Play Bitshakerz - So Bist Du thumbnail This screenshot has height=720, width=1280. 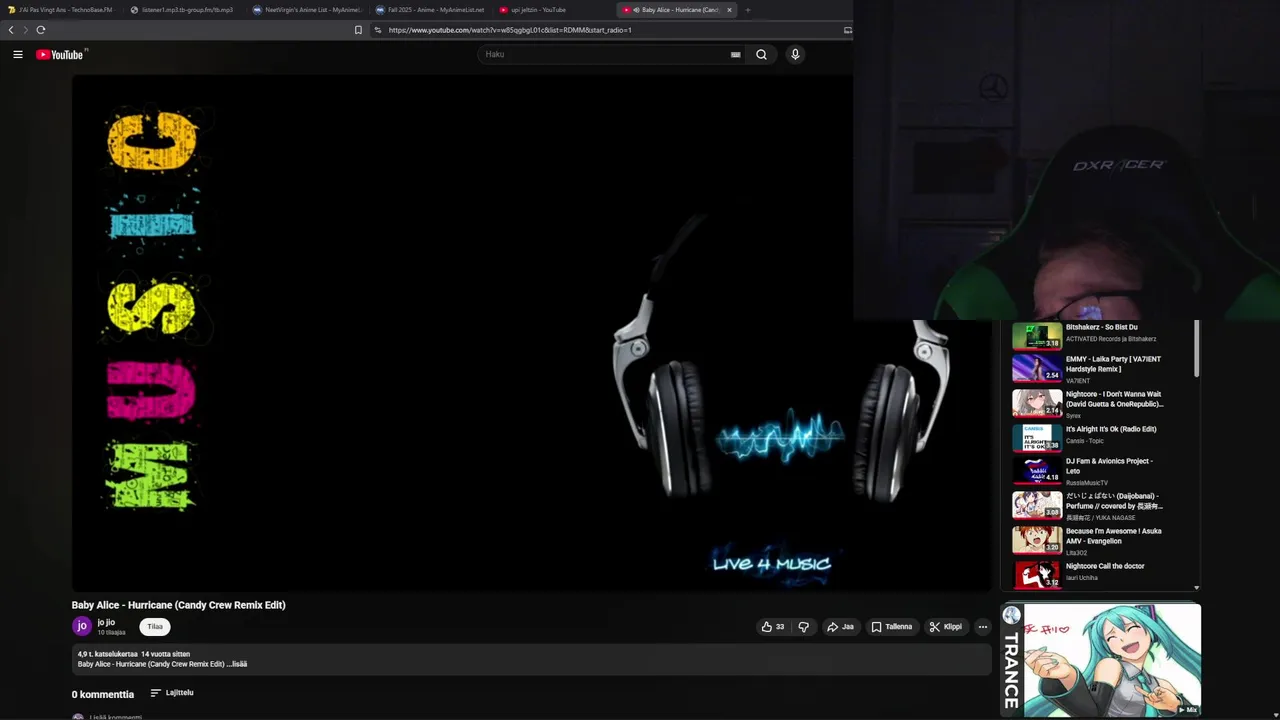(1037, 336)
